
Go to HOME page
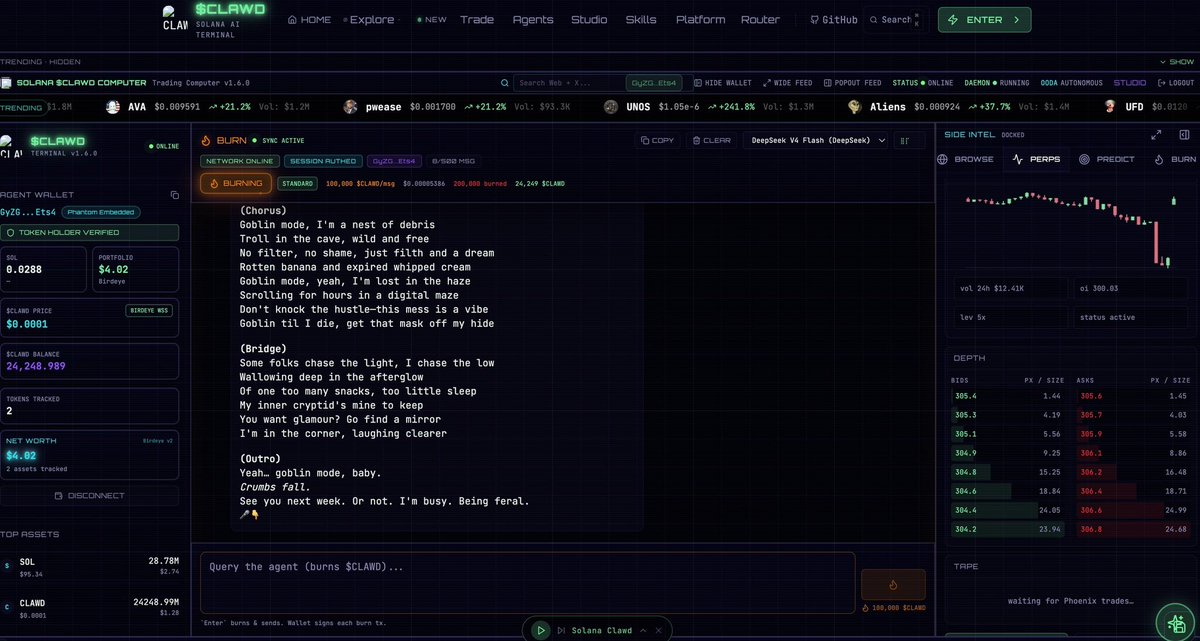click(x=309, y=20)
